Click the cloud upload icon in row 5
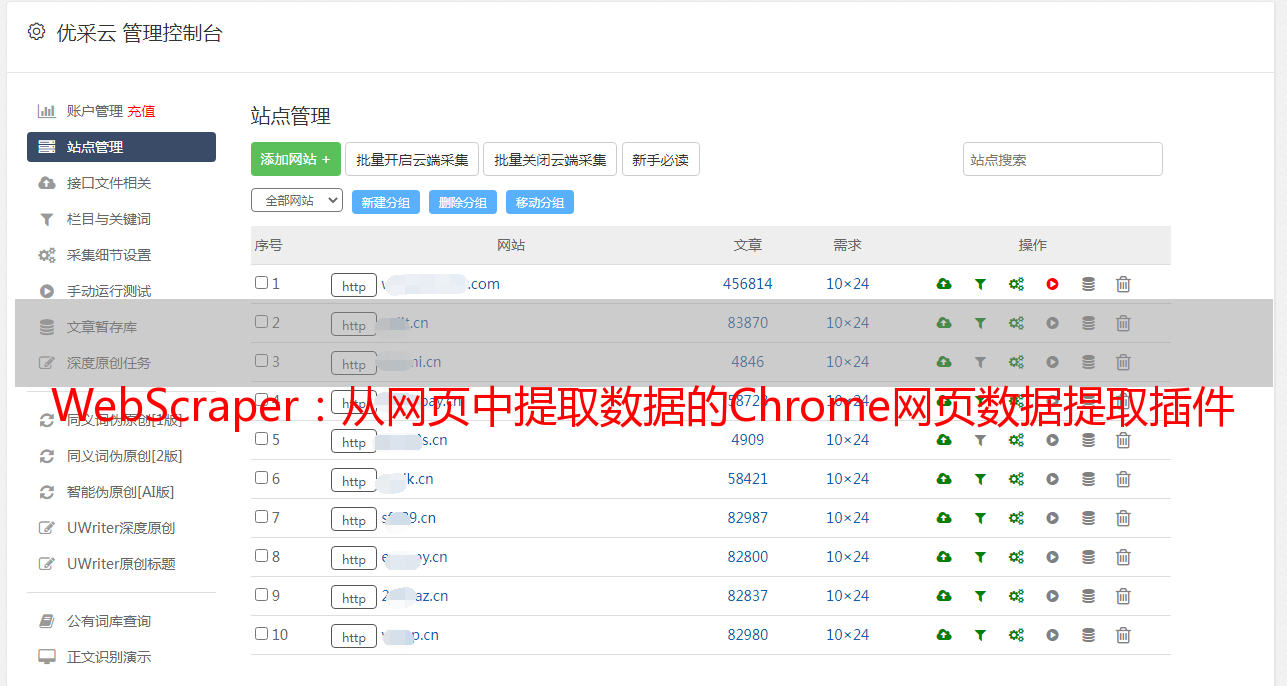 pos(944,440)
